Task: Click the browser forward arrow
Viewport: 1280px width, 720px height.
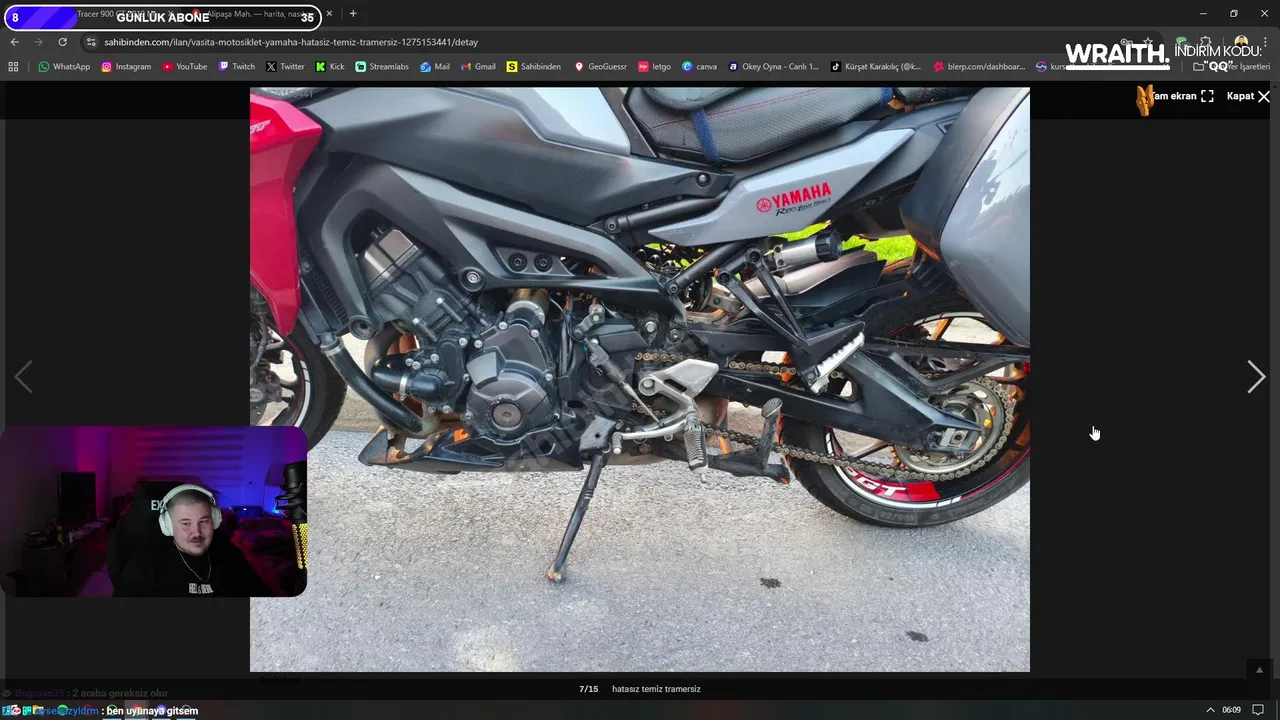Action: pyautogui.click(x=38, y=42)
